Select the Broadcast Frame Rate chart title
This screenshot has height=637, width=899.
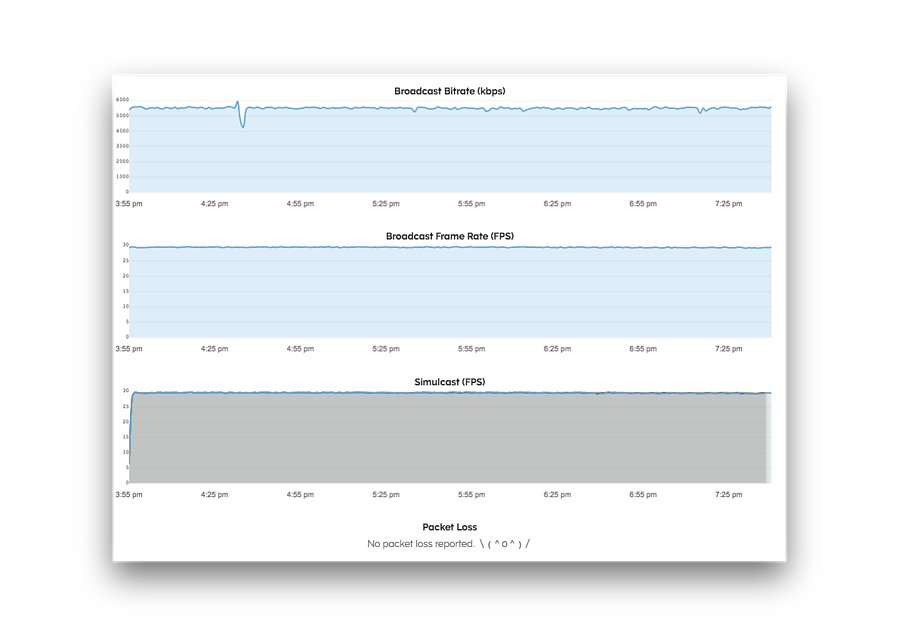tap(449, 236)
